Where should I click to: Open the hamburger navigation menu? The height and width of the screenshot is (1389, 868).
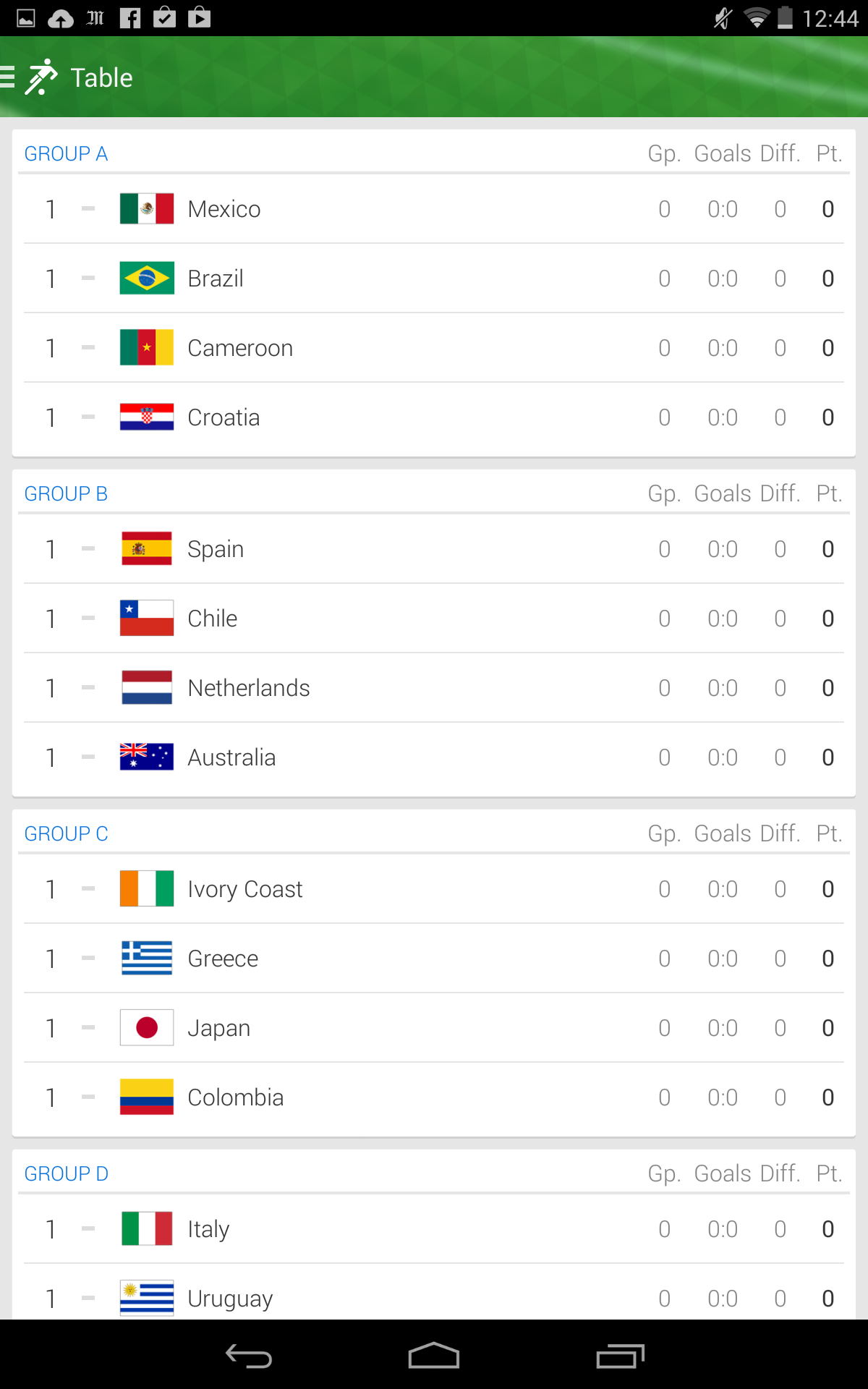click(9, 77)
